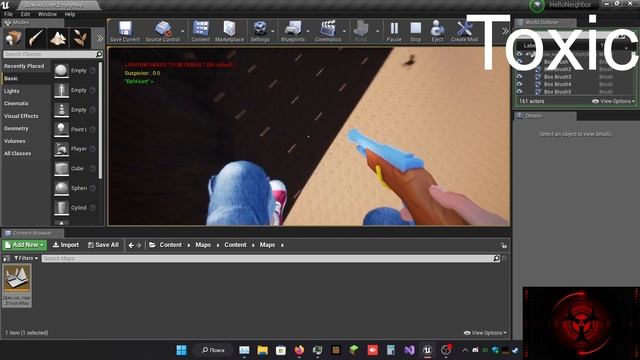Click the first Maps folder in the breadcrumb path

203,245
